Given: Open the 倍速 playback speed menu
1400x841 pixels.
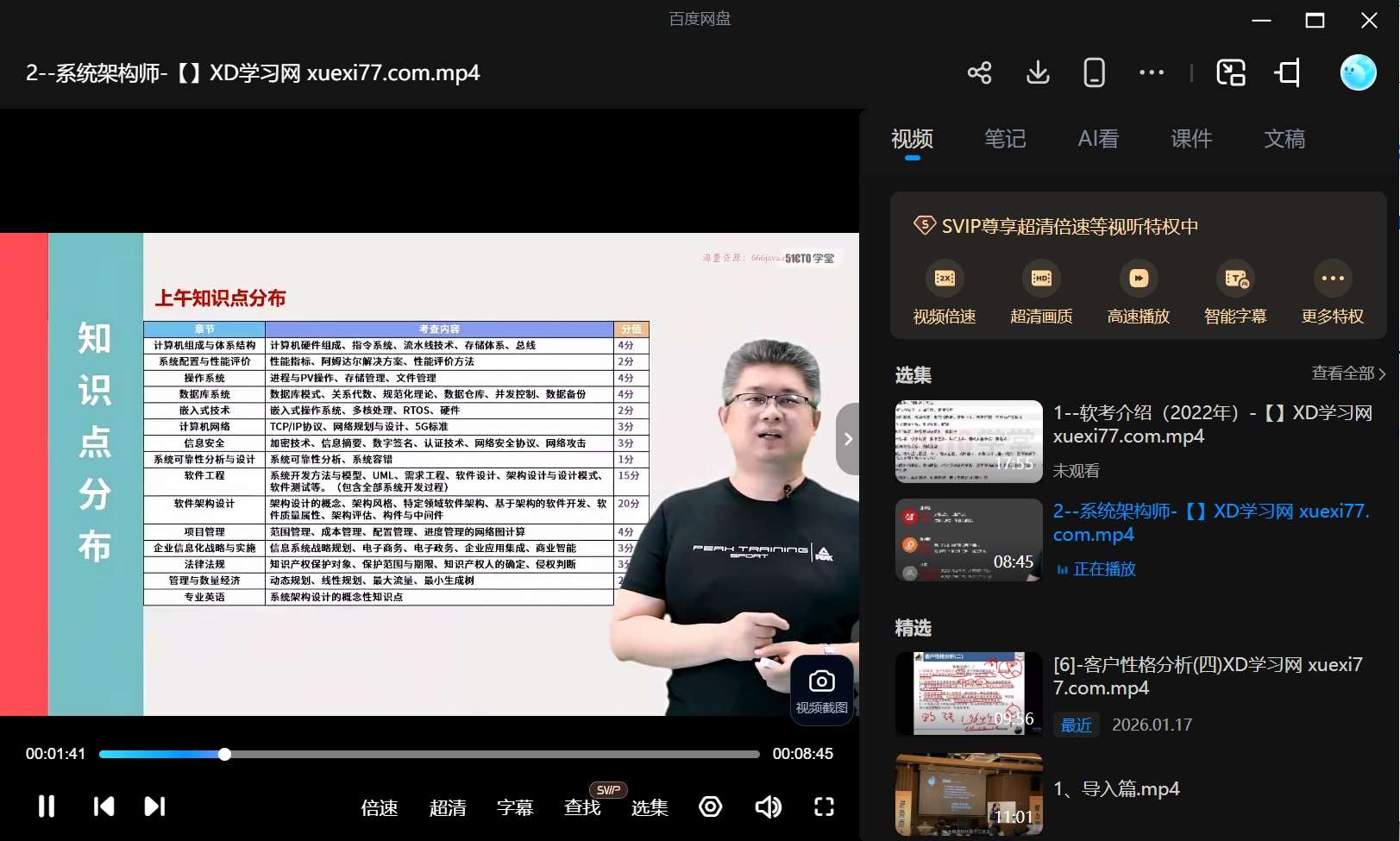Looking at the screenshot, I should [x=380, y=807].
